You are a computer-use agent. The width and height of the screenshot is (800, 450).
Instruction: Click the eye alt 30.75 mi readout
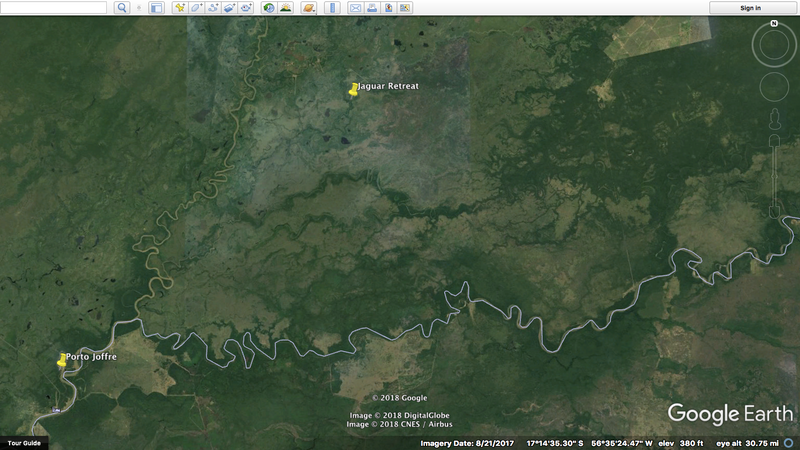(x=747, y=443)
